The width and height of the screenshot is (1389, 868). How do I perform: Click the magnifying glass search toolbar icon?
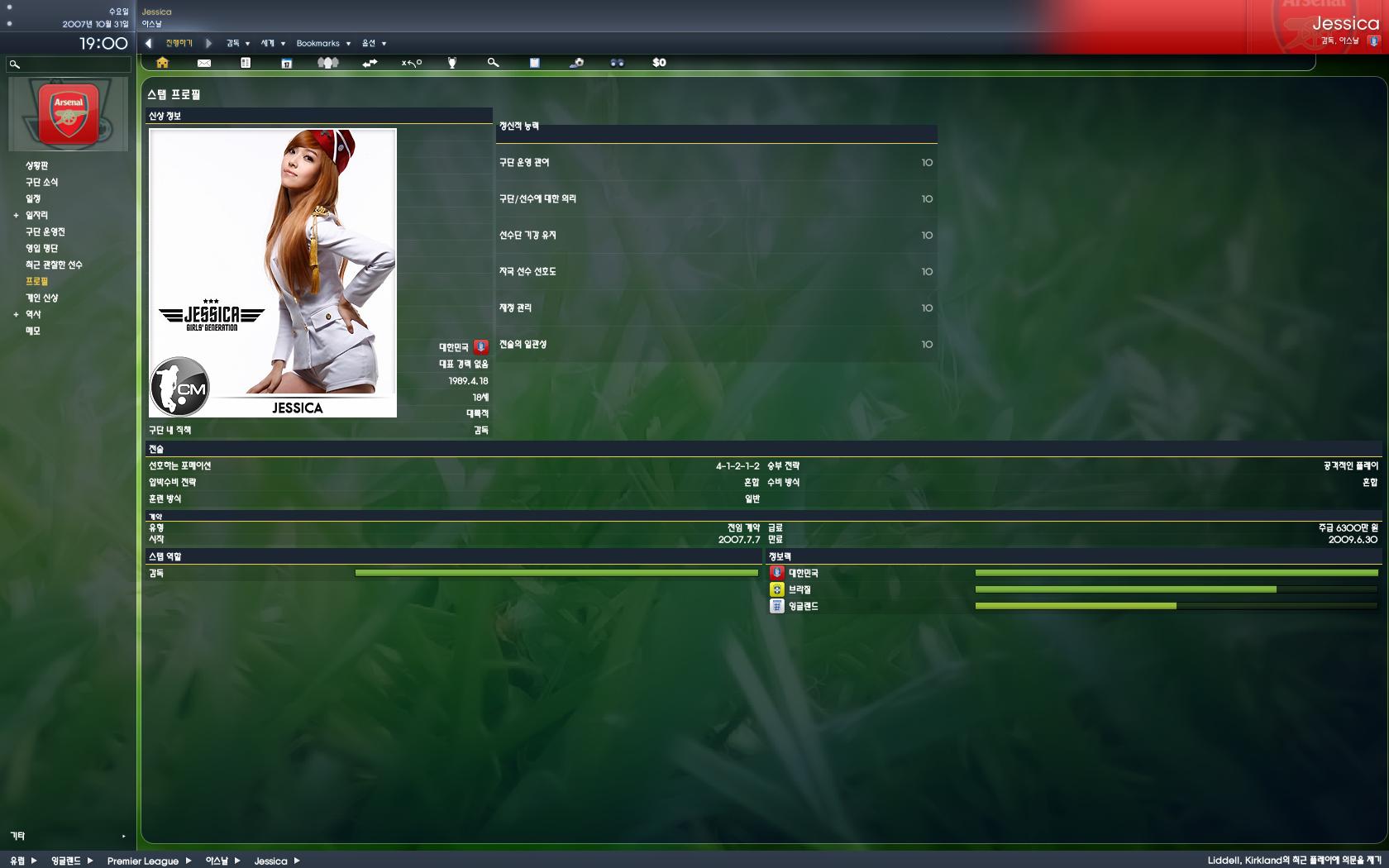point(494,63)
